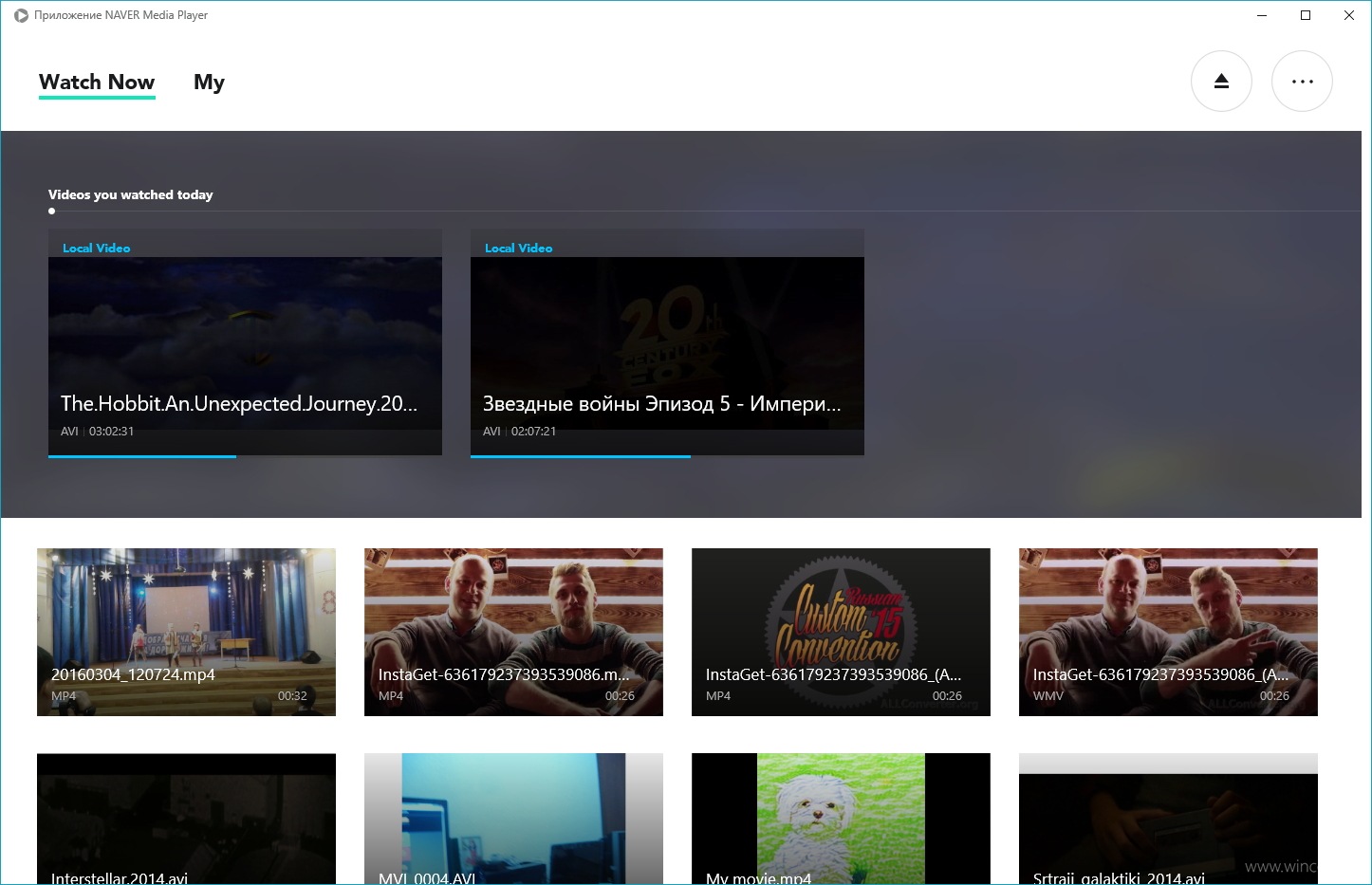Play the Custom Convention InstaGet MP4 thumbnail
The height and width of the screenshot is (885, 1372).
841,632
